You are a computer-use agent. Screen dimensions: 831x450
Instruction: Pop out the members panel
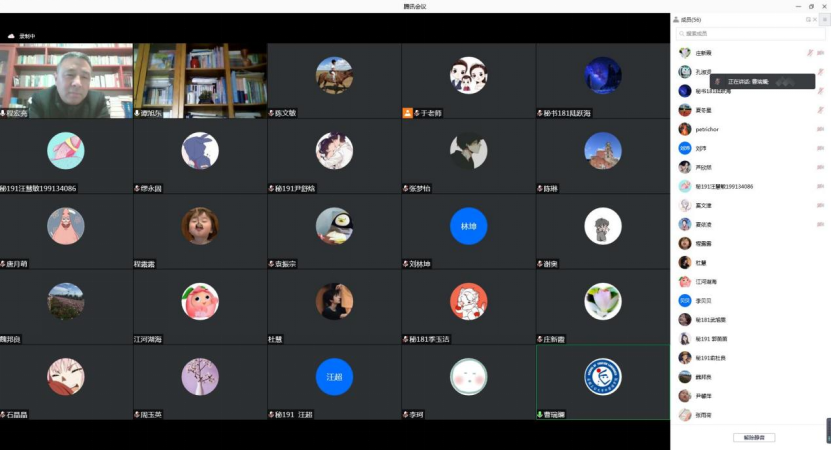click(808, 19)
